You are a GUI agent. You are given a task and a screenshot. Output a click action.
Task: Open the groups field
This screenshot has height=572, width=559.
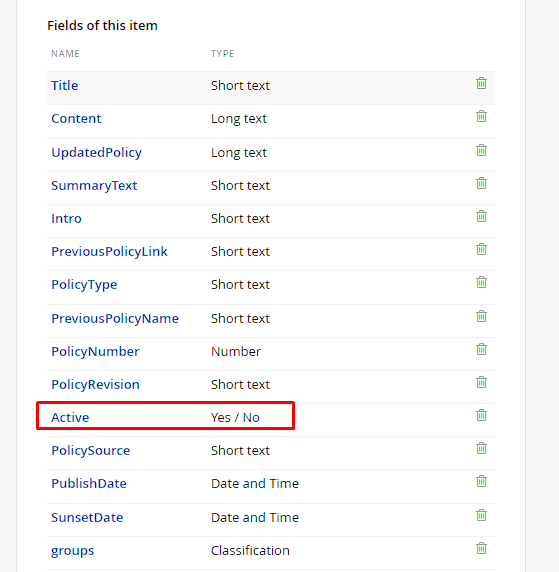pyautogui.click(x=72, y=551)
